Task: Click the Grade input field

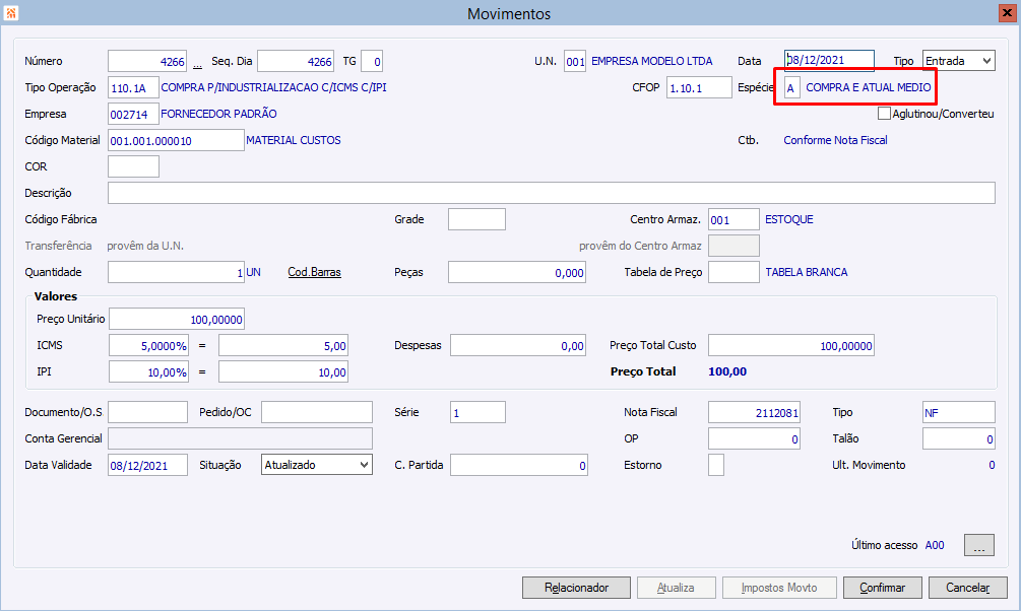Action: point(477,220)
